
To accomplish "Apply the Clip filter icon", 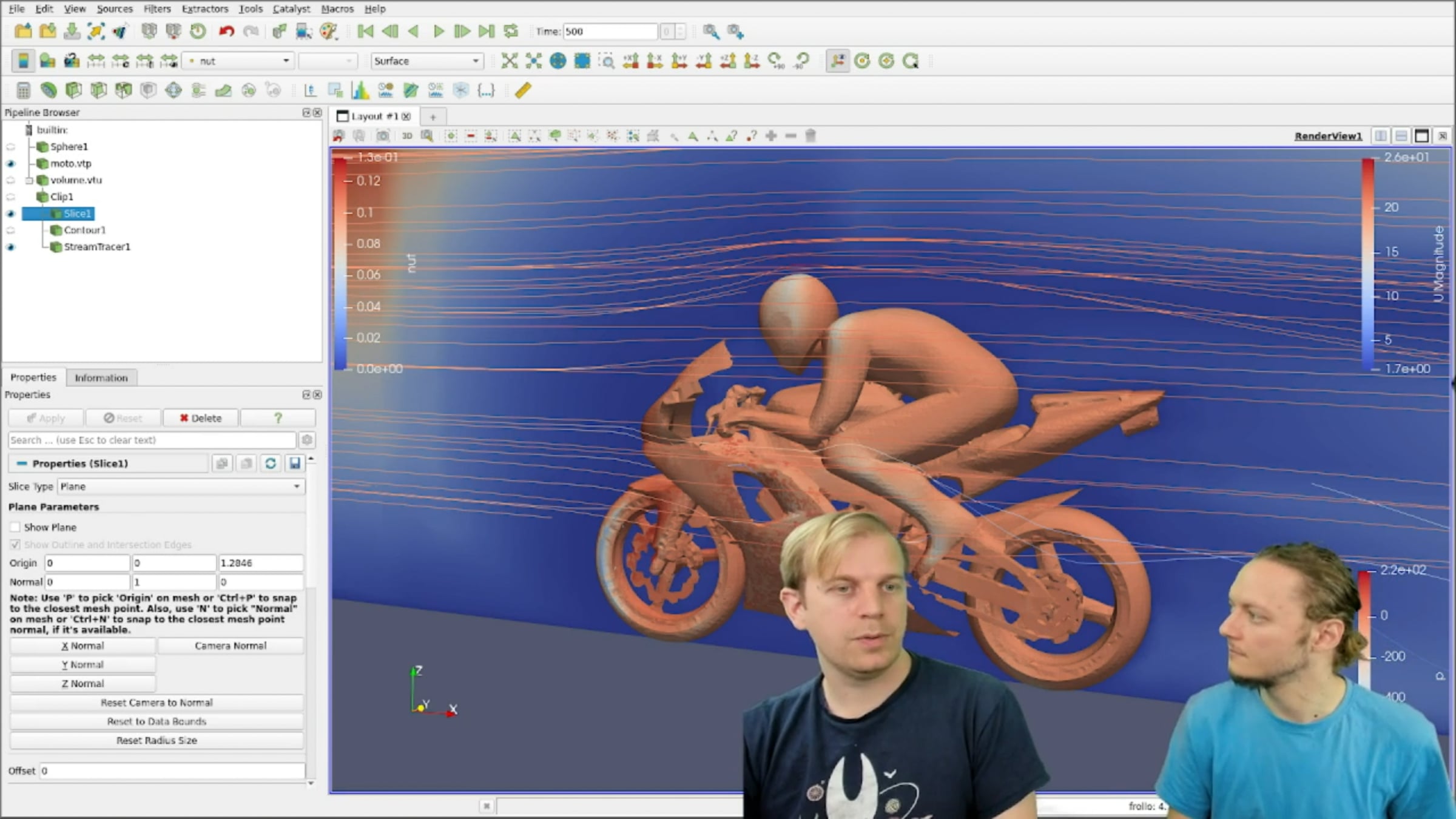I will point(73,90).
